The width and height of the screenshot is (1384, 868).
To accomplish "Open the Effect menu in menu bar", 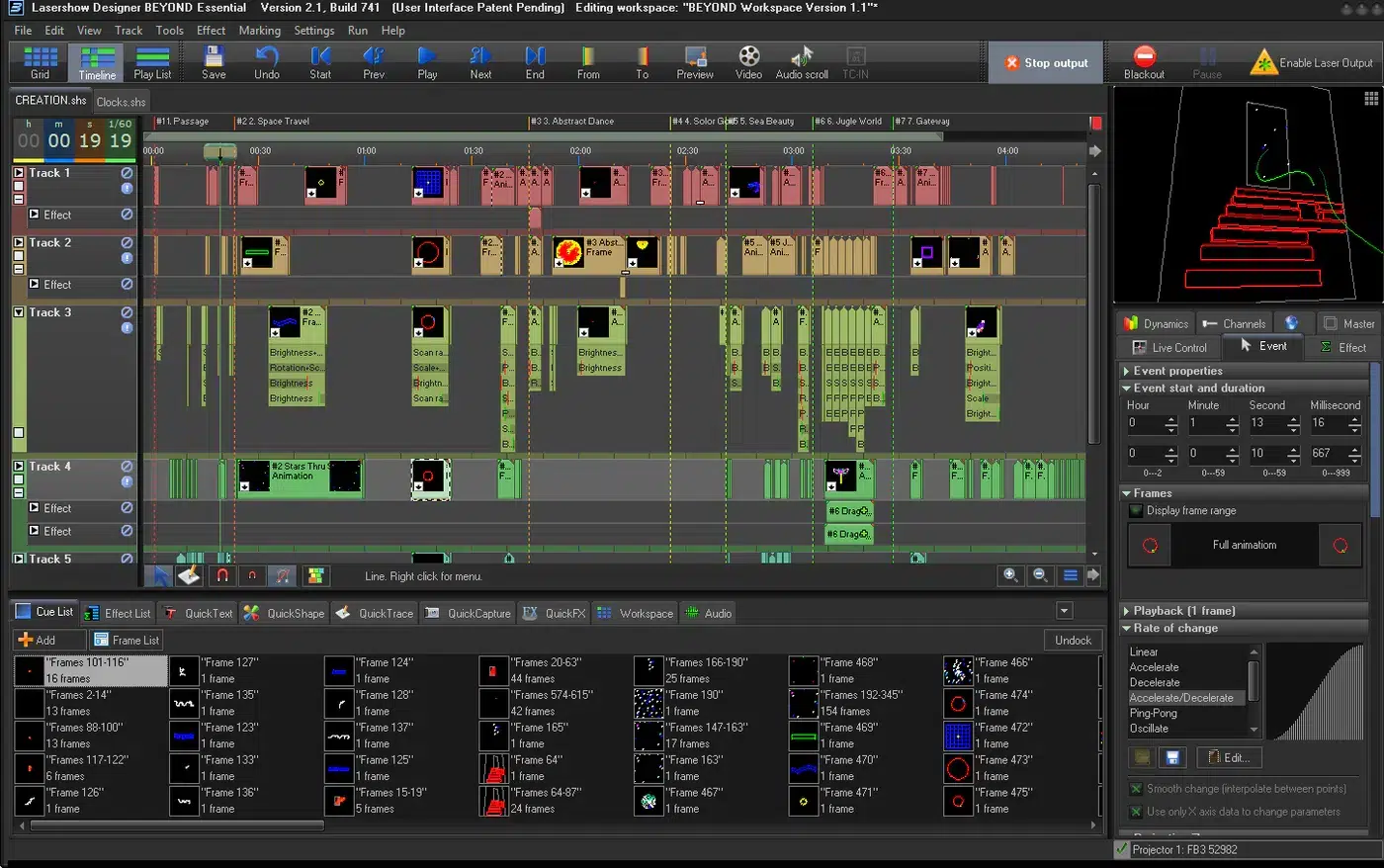I will pos(211,31).
